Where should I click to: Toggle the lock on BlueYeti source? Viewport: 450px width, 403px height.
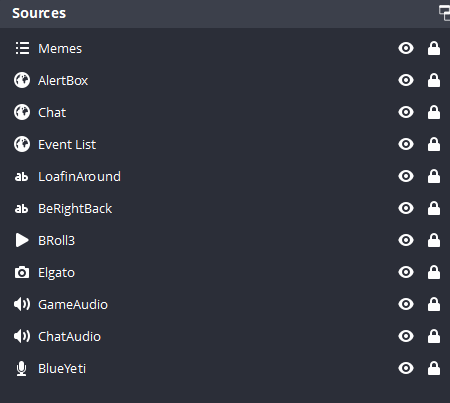(434, 368)
